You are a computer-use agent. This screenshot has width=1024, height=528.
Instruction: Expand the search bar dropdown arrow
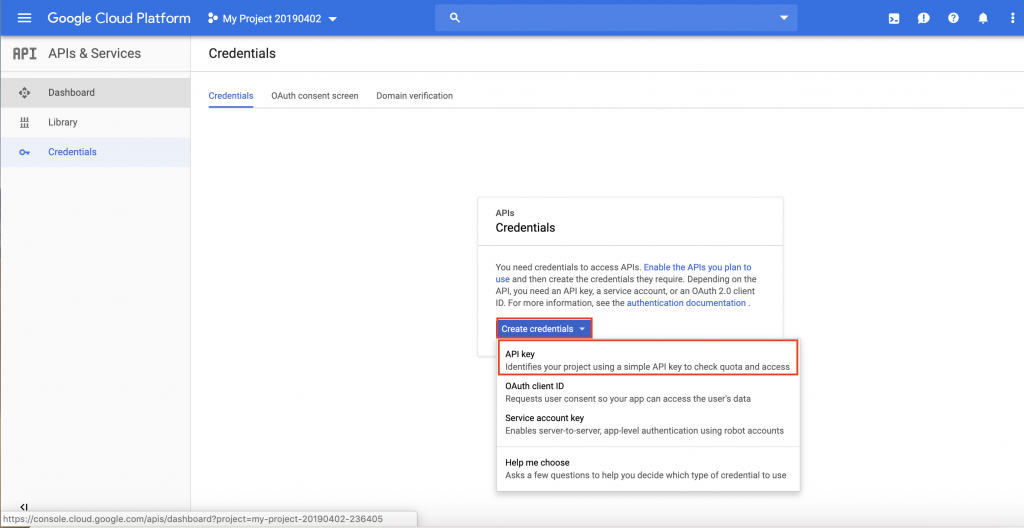784,18
